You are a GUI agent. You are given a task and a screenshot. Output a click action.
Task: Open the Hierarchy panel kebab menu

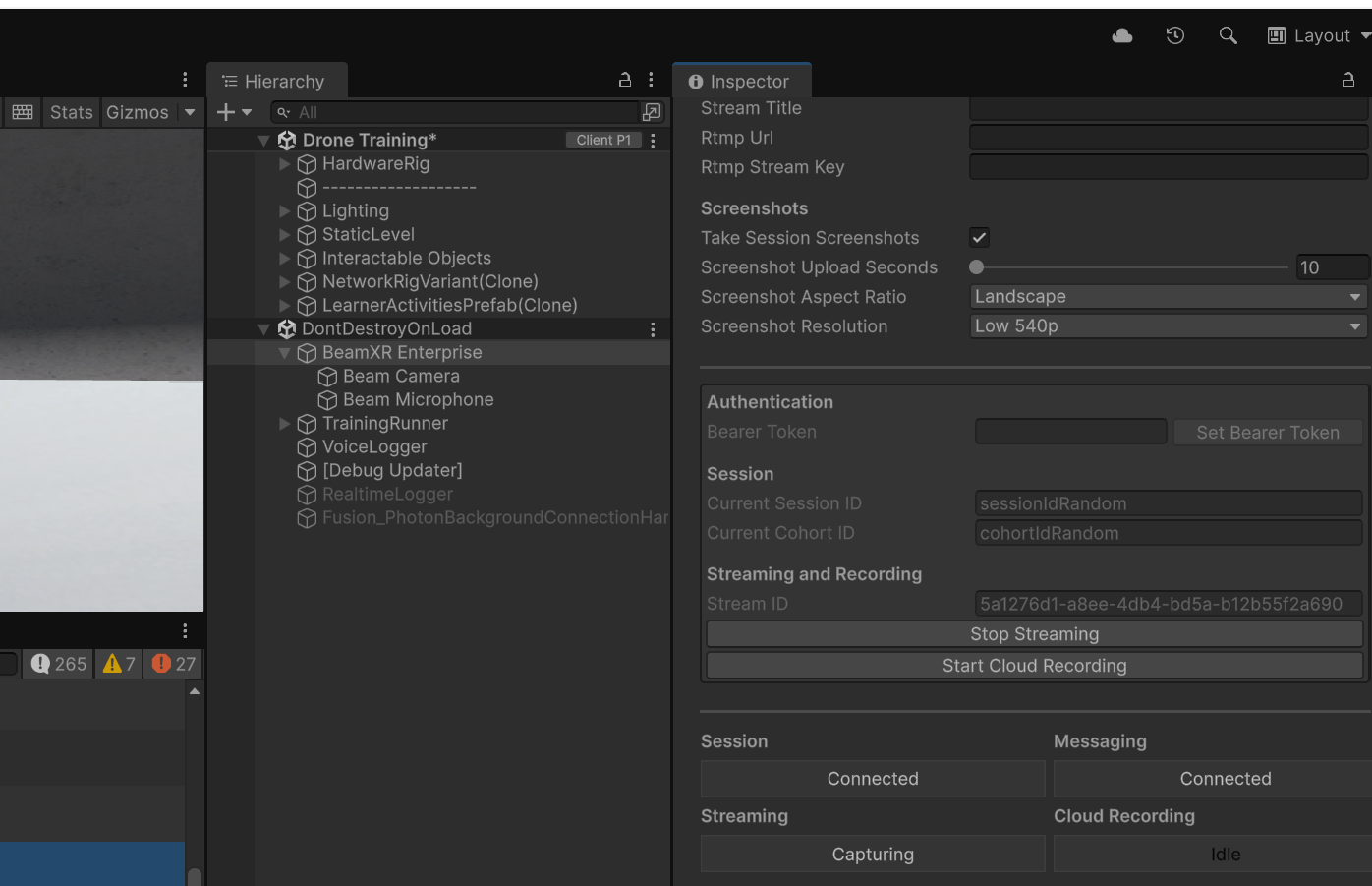(651, 80)
